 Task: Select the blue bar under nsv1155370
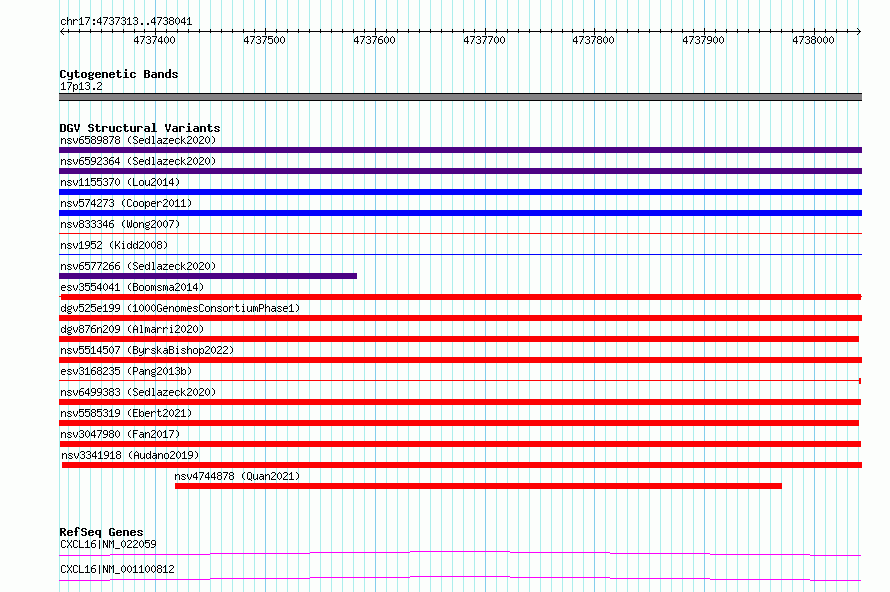point(460,192)
